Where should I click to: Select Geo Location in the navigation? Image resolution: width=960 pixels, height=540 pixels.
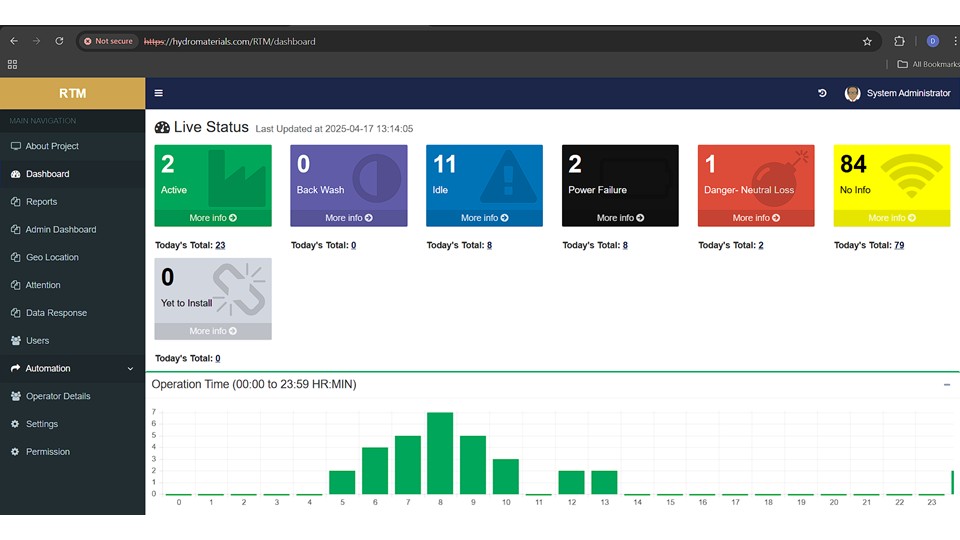tap(52, 257)
